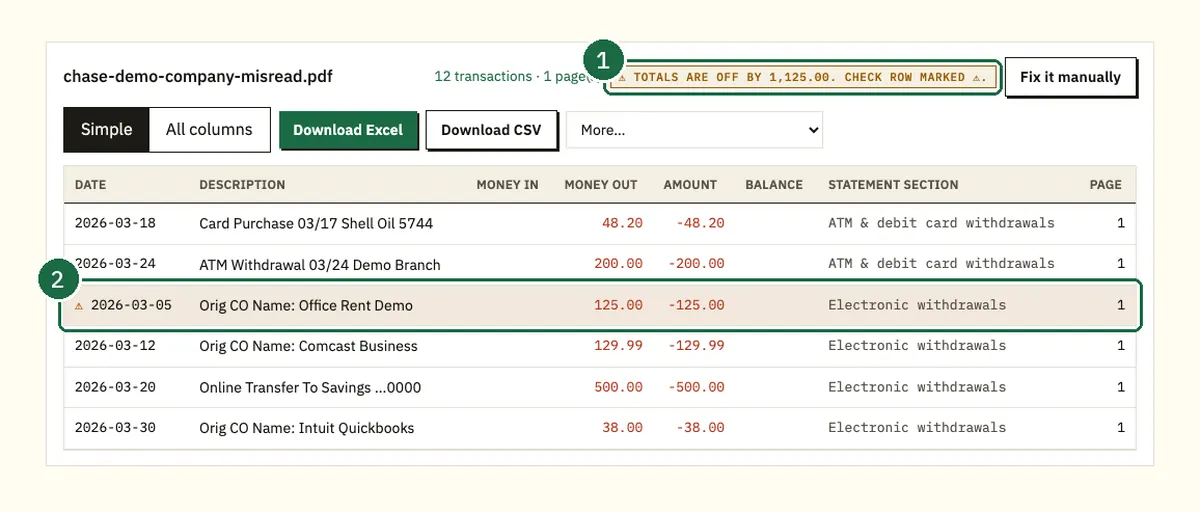Download the Excel file

348,130
